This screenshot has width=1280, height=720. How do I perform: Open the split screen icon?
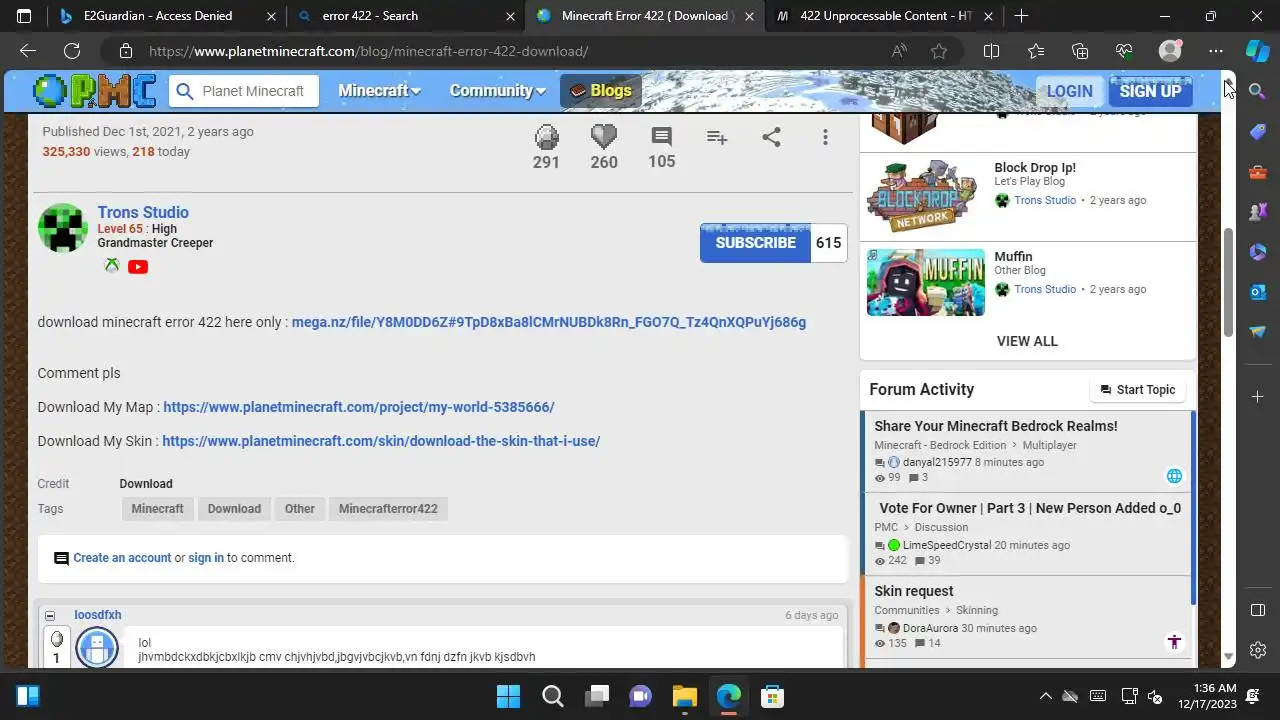(991, 51)
